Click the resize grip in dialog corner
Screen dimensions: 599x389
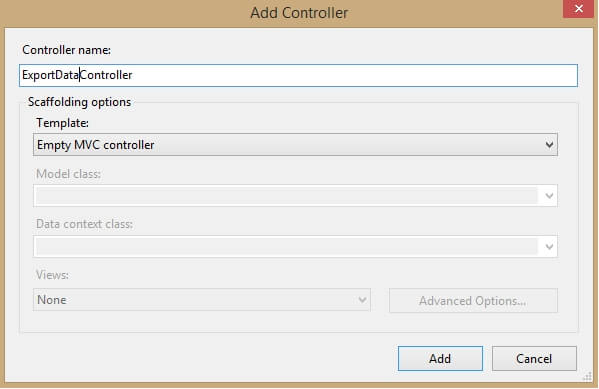click(x=587, y=377)
